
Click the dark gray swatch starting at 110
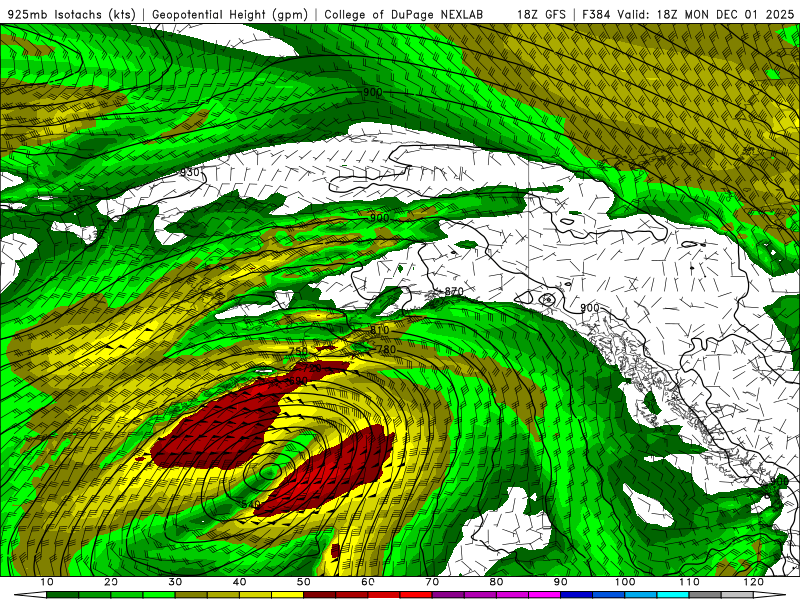tap(705, 595)
